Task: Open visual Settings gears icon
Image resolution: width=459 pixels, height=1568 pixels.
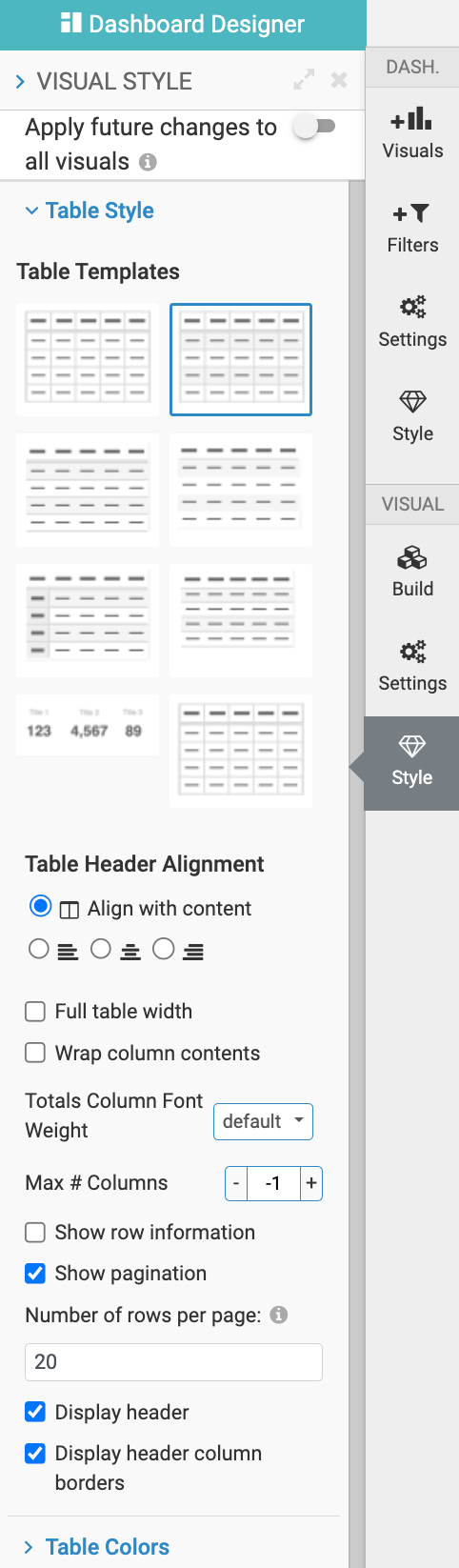Action: 412,667
